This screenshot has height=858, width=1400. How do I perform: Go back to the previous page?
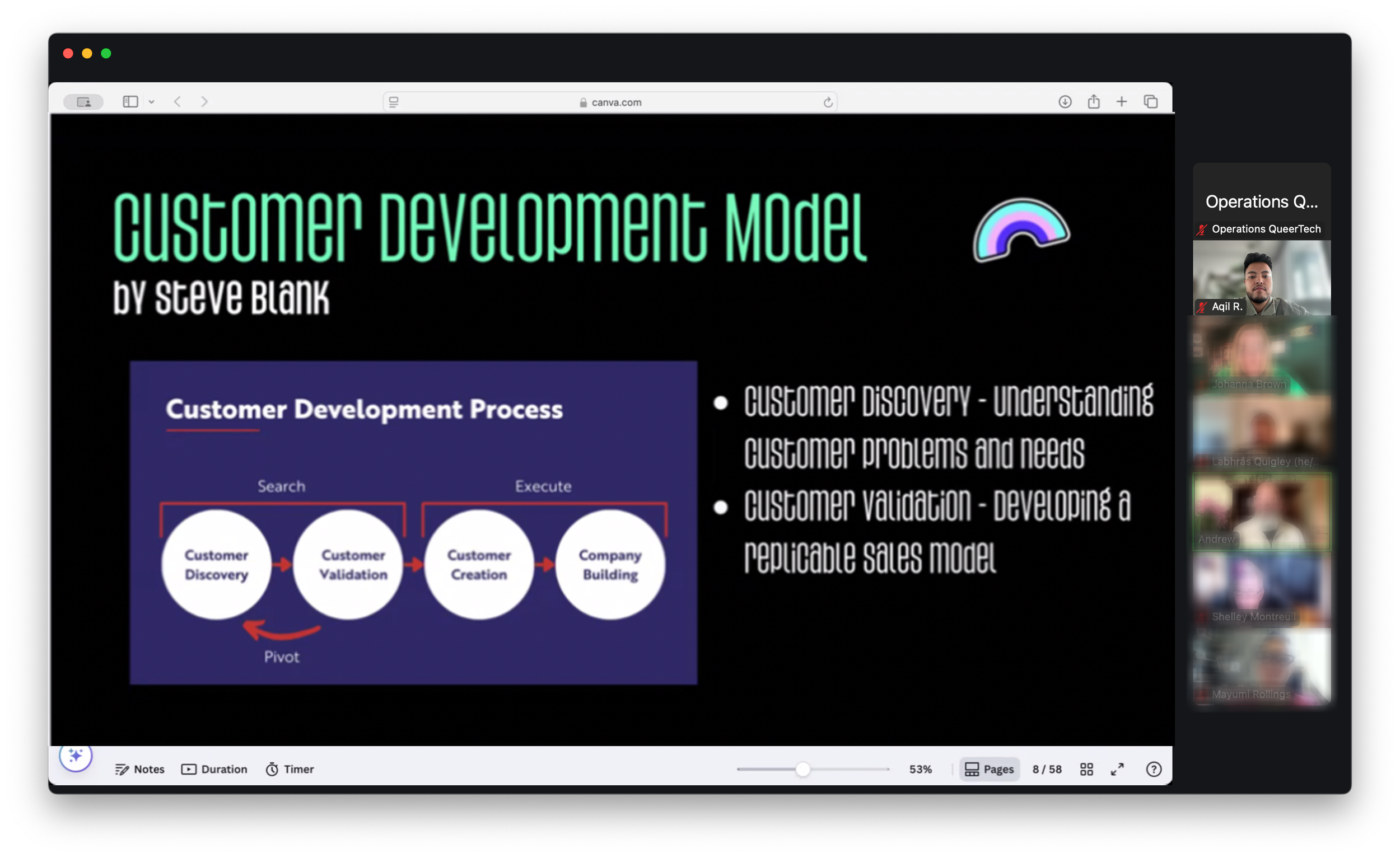click(x=178, y=102)
